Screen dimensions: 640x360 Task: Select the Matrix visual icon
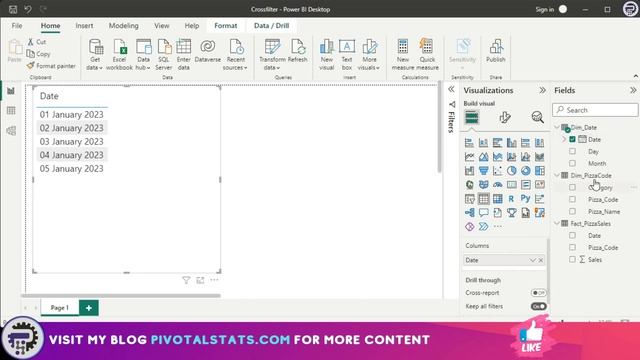click(x=498, y=199)
